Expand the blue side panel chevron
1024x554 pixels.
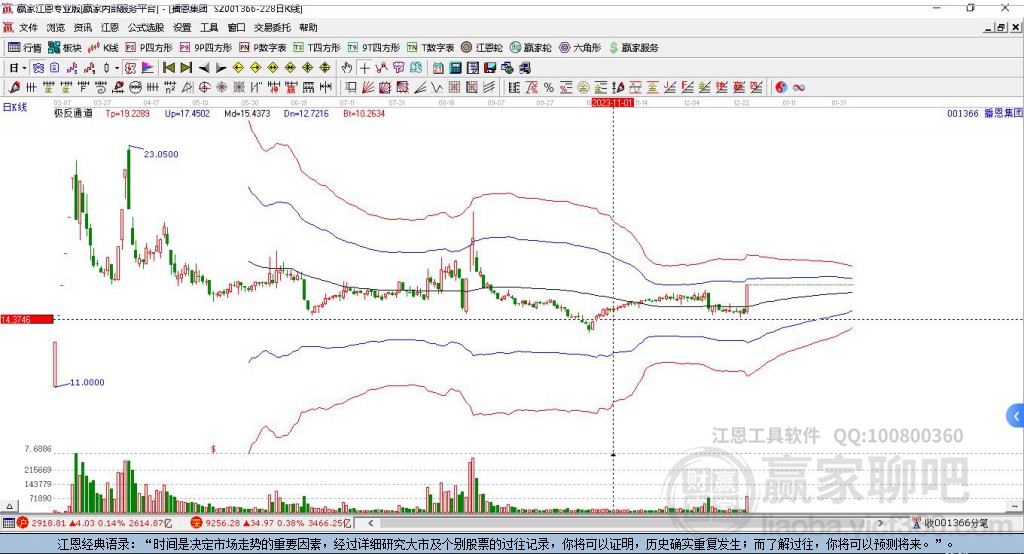pos(1016,416)
